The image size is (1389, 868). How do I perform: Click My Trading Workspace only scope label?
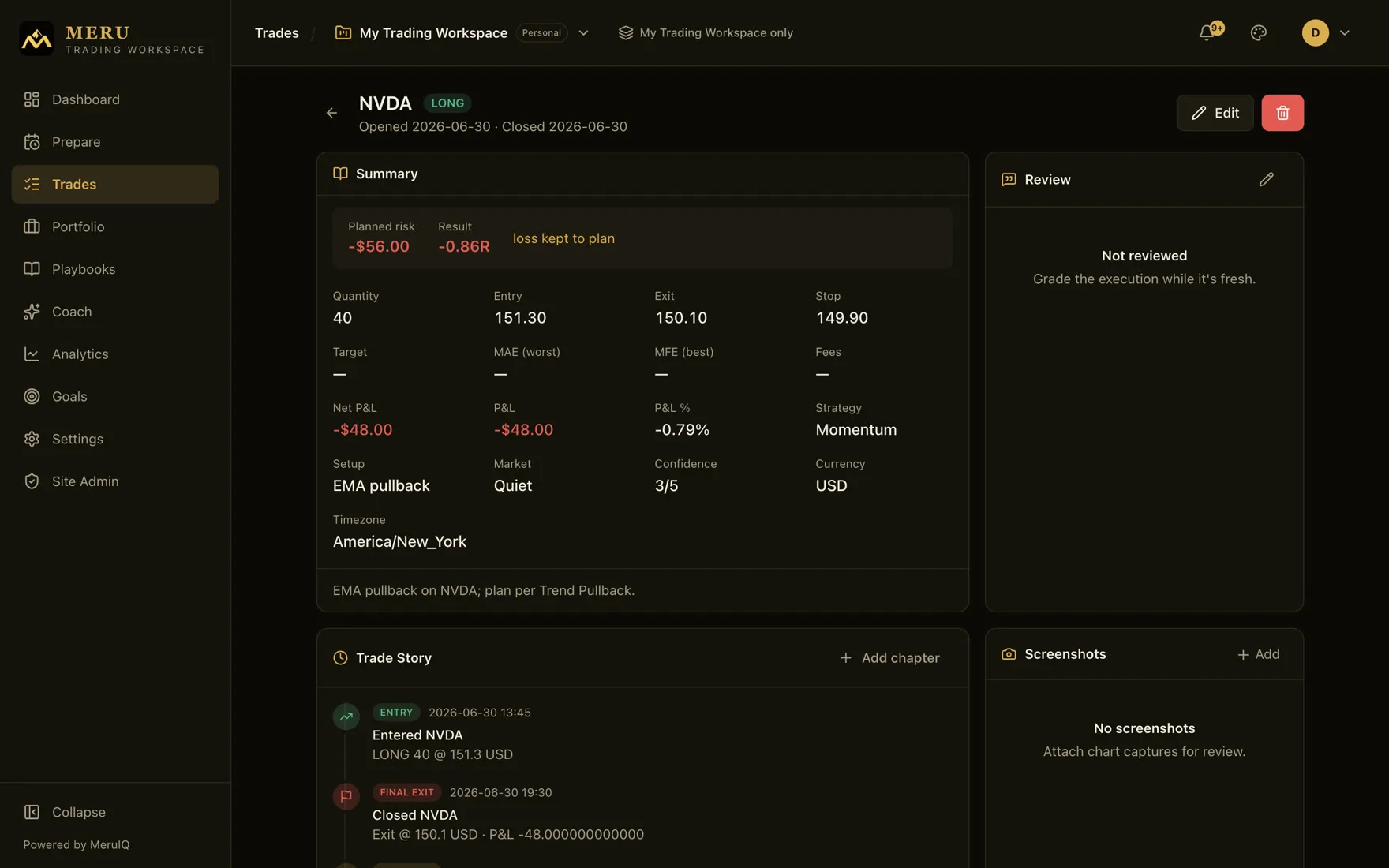(x=716, y=32)
